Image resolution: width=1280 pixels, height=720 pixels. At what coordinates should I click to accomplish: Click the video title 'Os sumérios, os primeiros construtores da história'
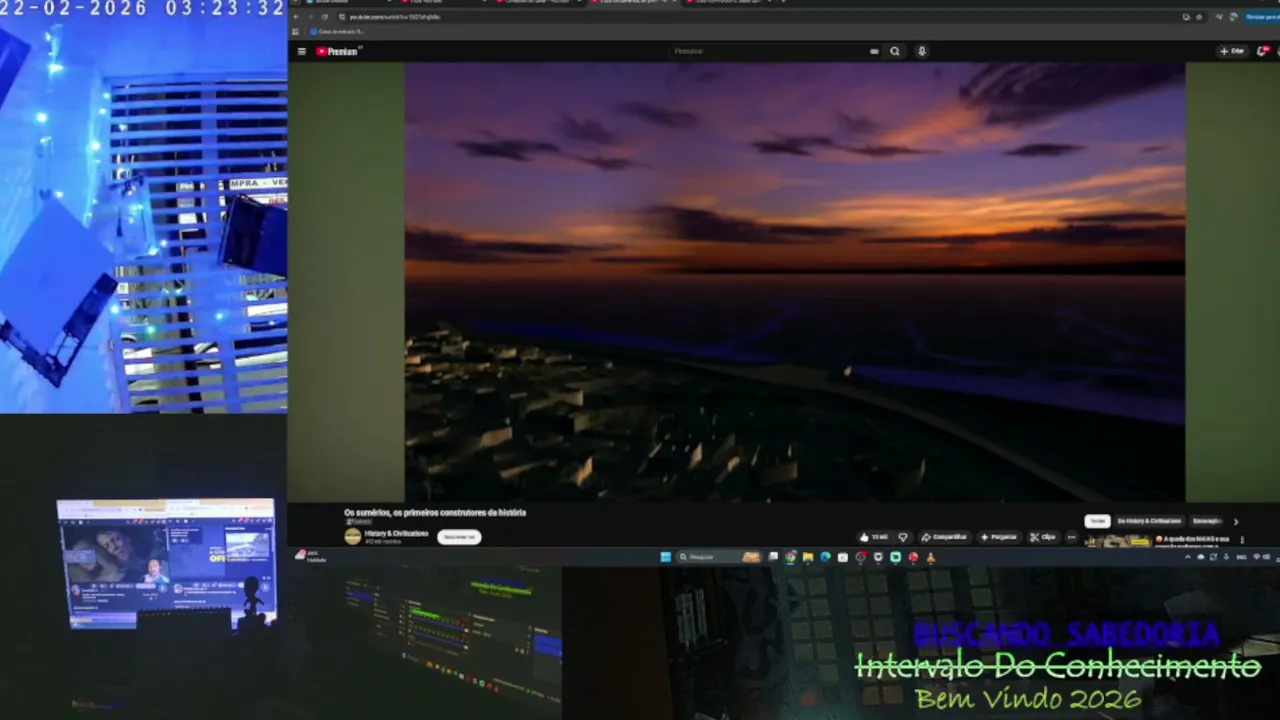(x=435, y=513)
